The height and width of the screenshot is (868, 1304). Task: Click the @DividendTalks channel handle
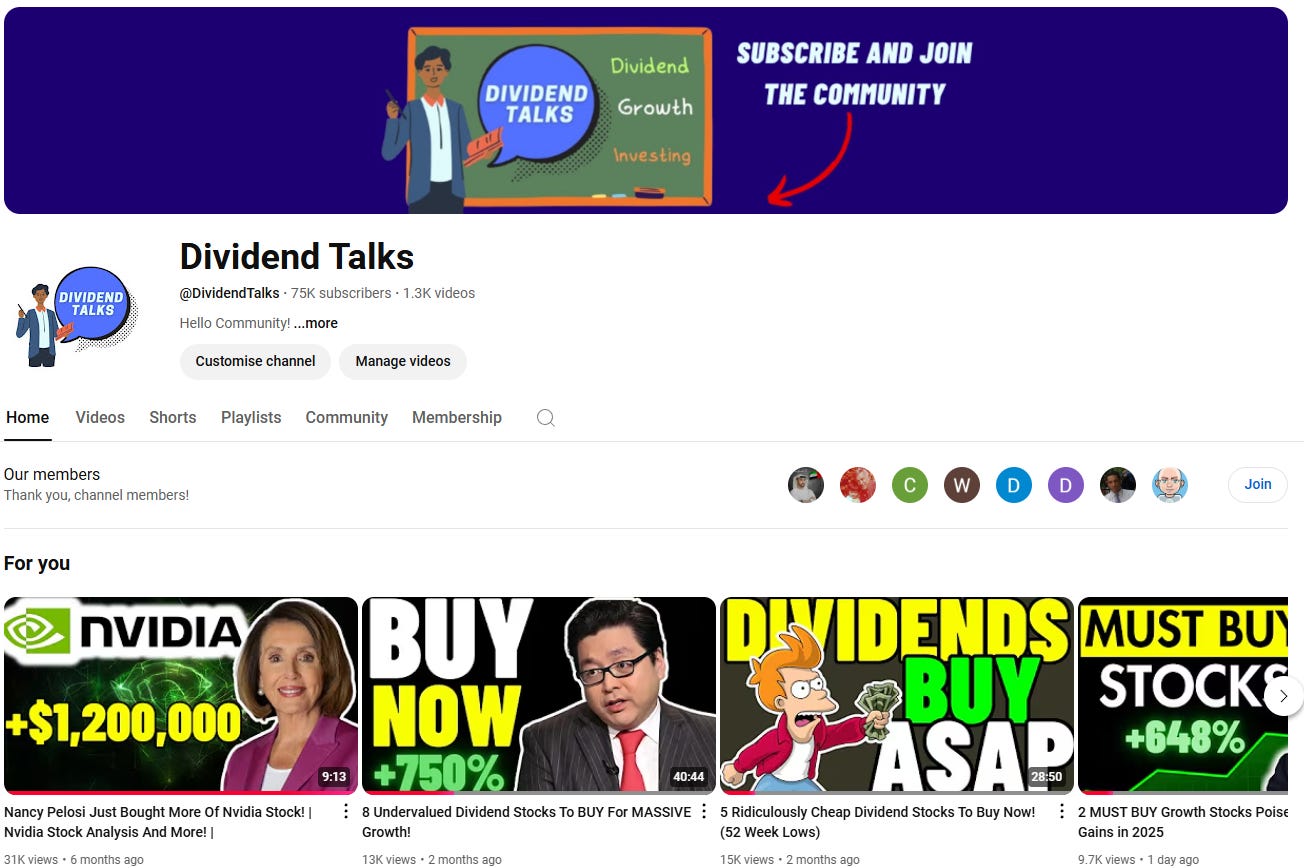(x=230, y=293)
